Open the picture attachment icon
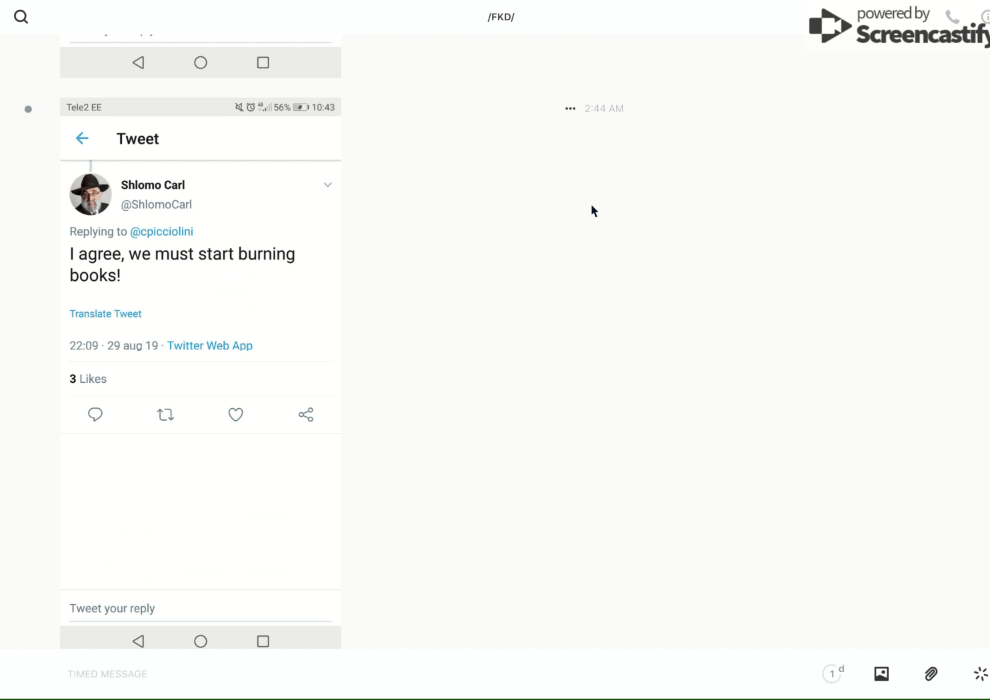The image size is (990, 700). pos(881,674)
